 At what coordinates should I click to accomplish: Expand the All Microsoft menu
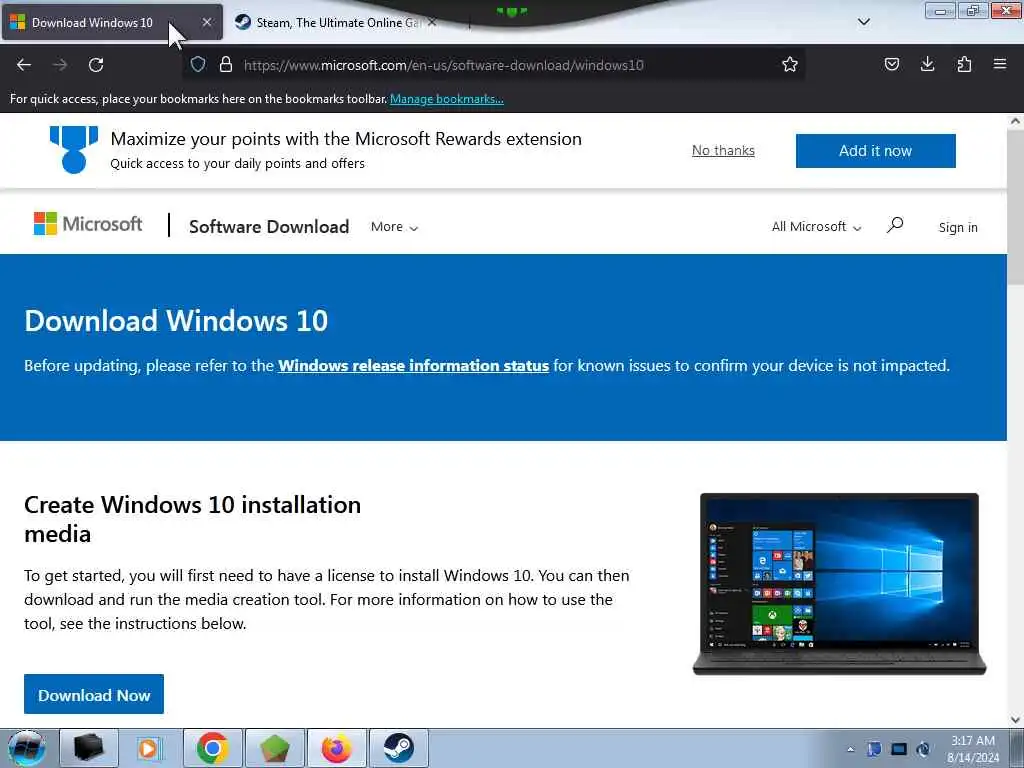tap(816, 227)
